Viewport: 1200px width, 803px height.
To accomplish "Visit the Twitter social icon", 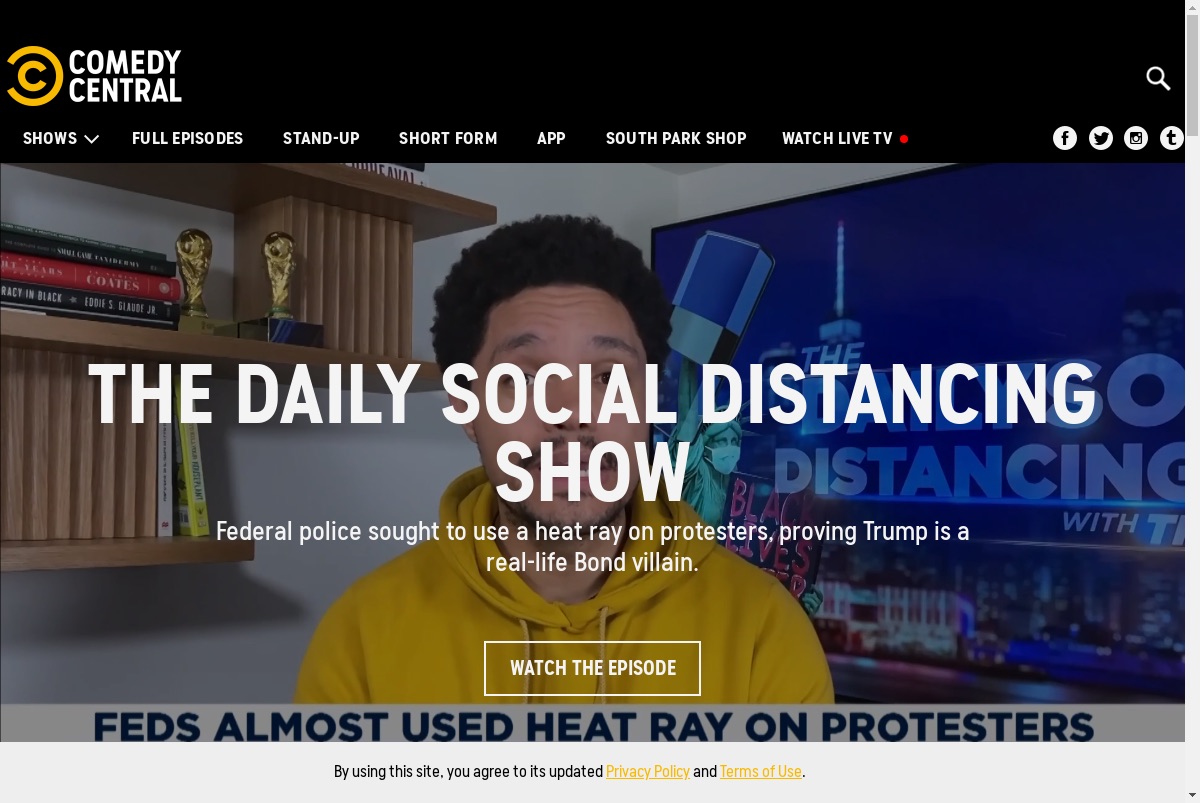I will pyautogui.click(x=1101, y=138).
